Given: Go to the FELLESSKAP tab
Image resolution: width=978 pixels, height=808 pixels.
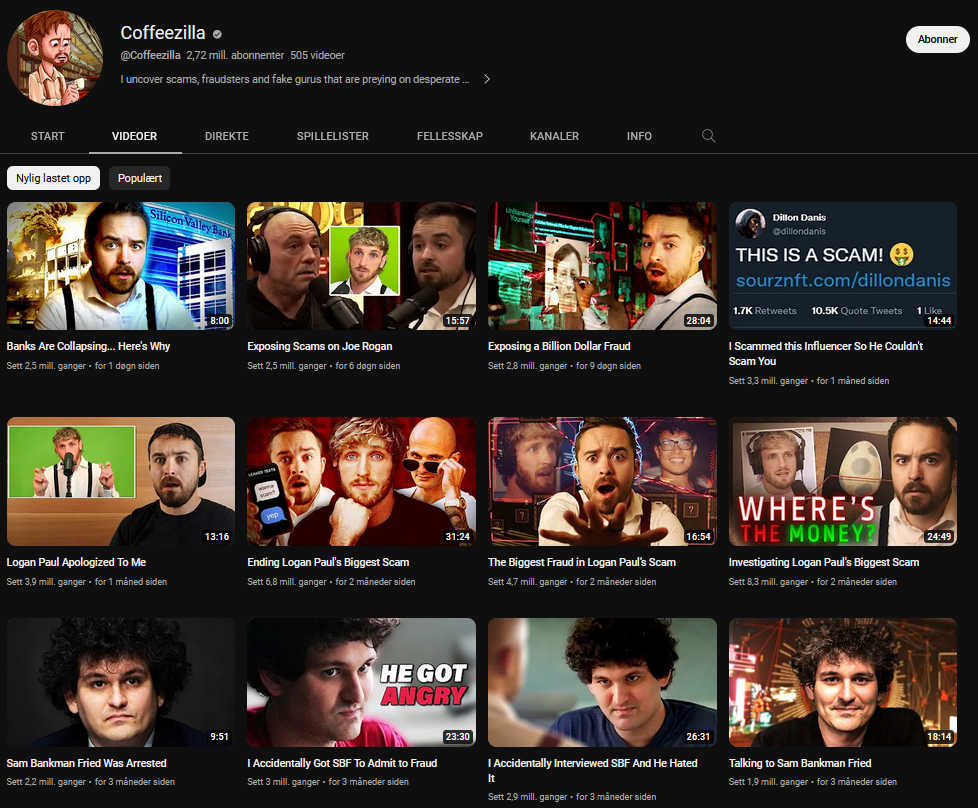Looking at the screenshot, I should coord(449,136).
